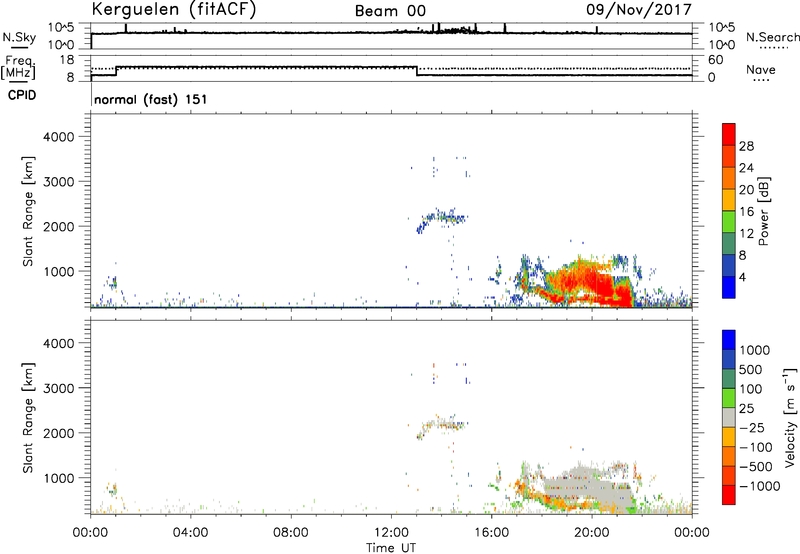Click the 'N.Sky' axis label
The image size is (800, 554).
click(x=19, y=37)
